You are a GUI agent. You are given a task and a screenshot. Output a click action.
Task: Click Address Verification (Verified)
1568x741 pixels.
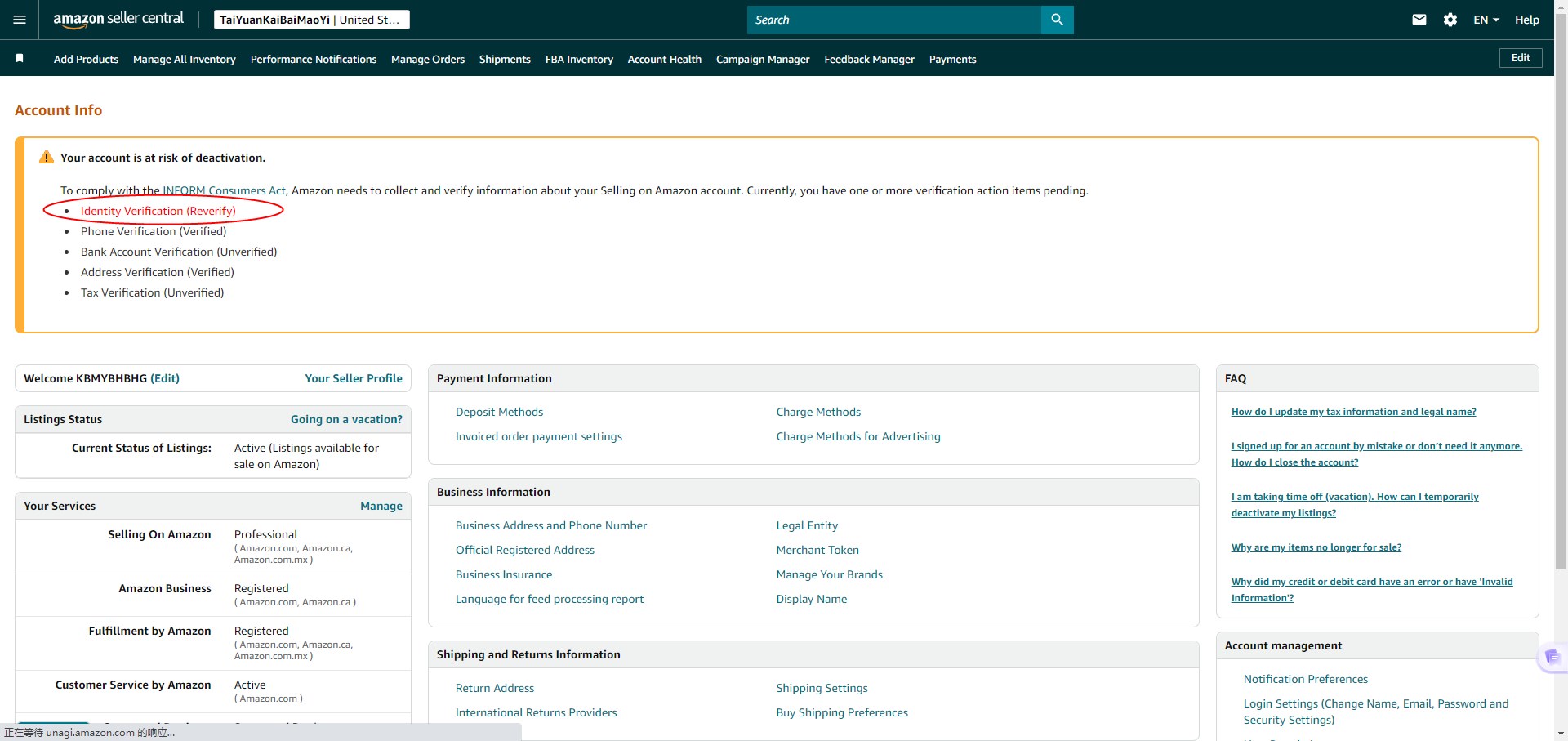(158, 272)
